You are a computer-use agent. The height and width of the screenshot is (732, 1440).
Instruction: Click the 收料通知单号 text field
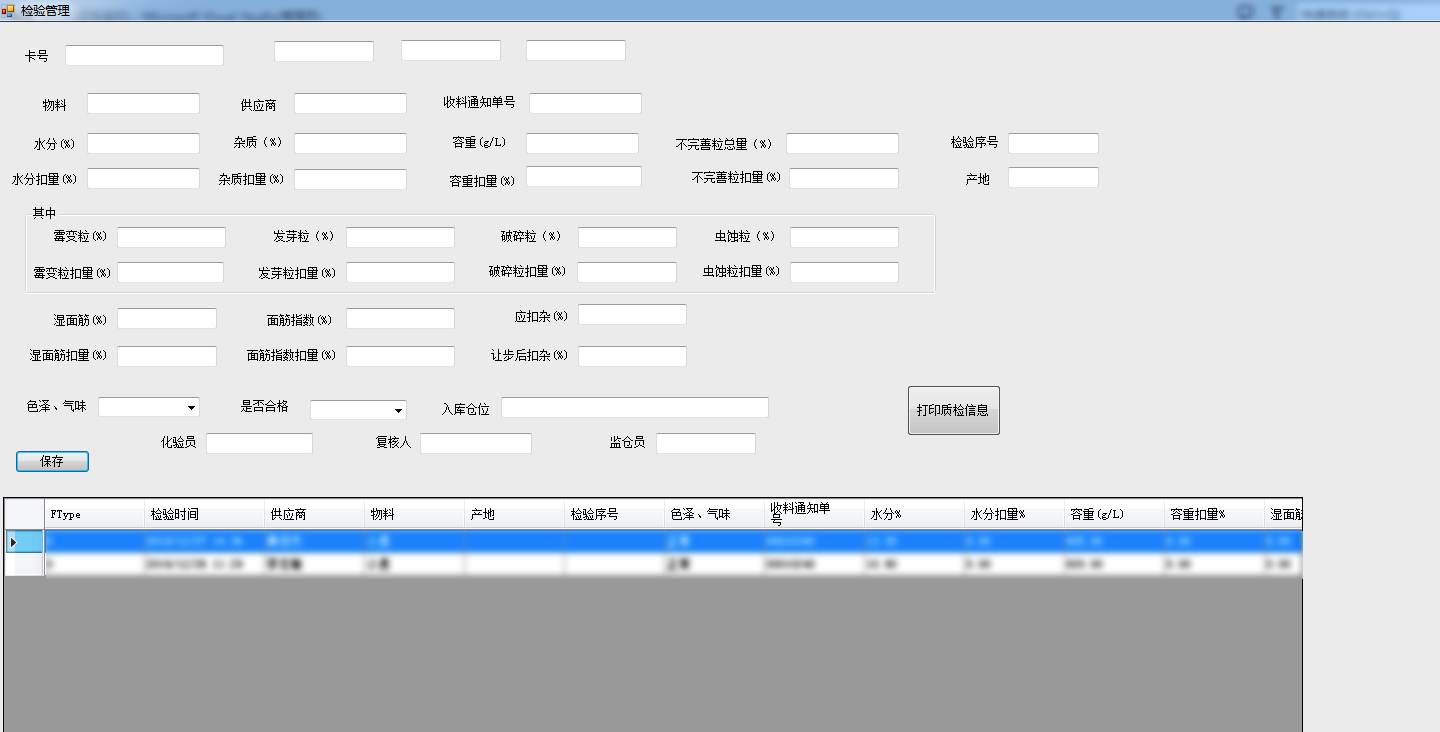point(585,104)
